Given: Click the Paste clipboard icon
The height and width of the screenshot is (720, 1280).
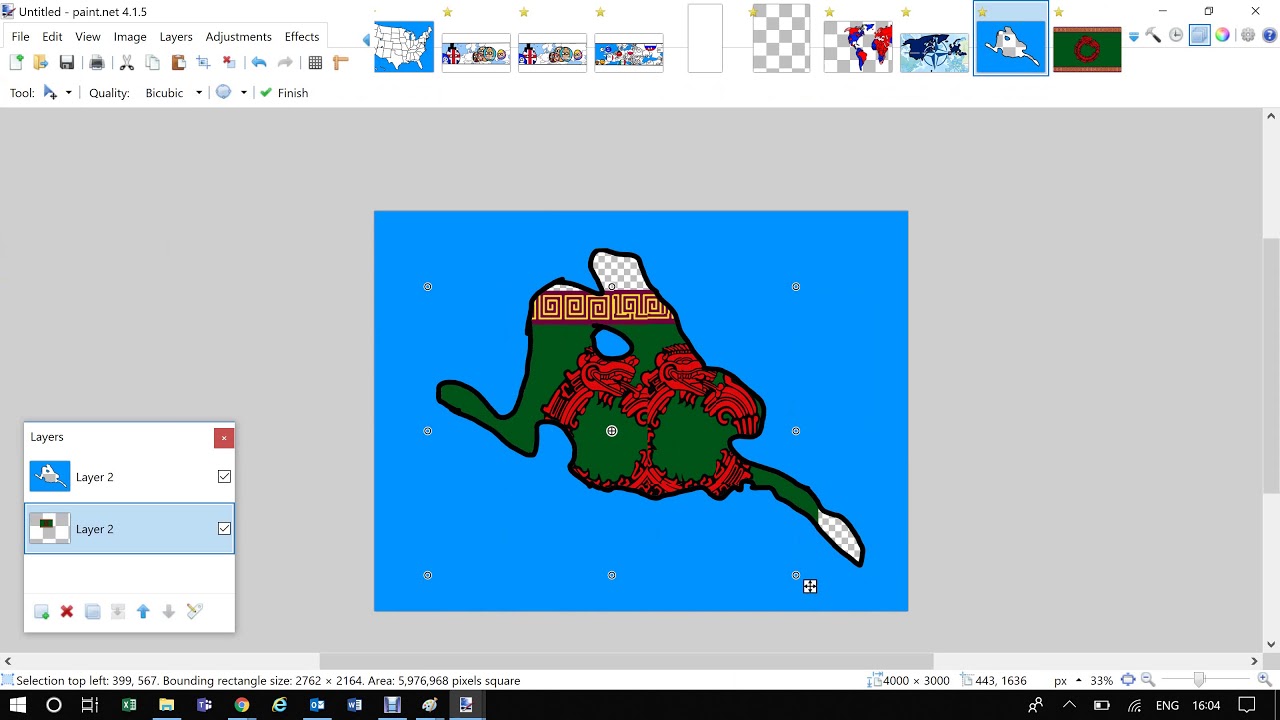Looking at the screenshot, I should 178,63.
